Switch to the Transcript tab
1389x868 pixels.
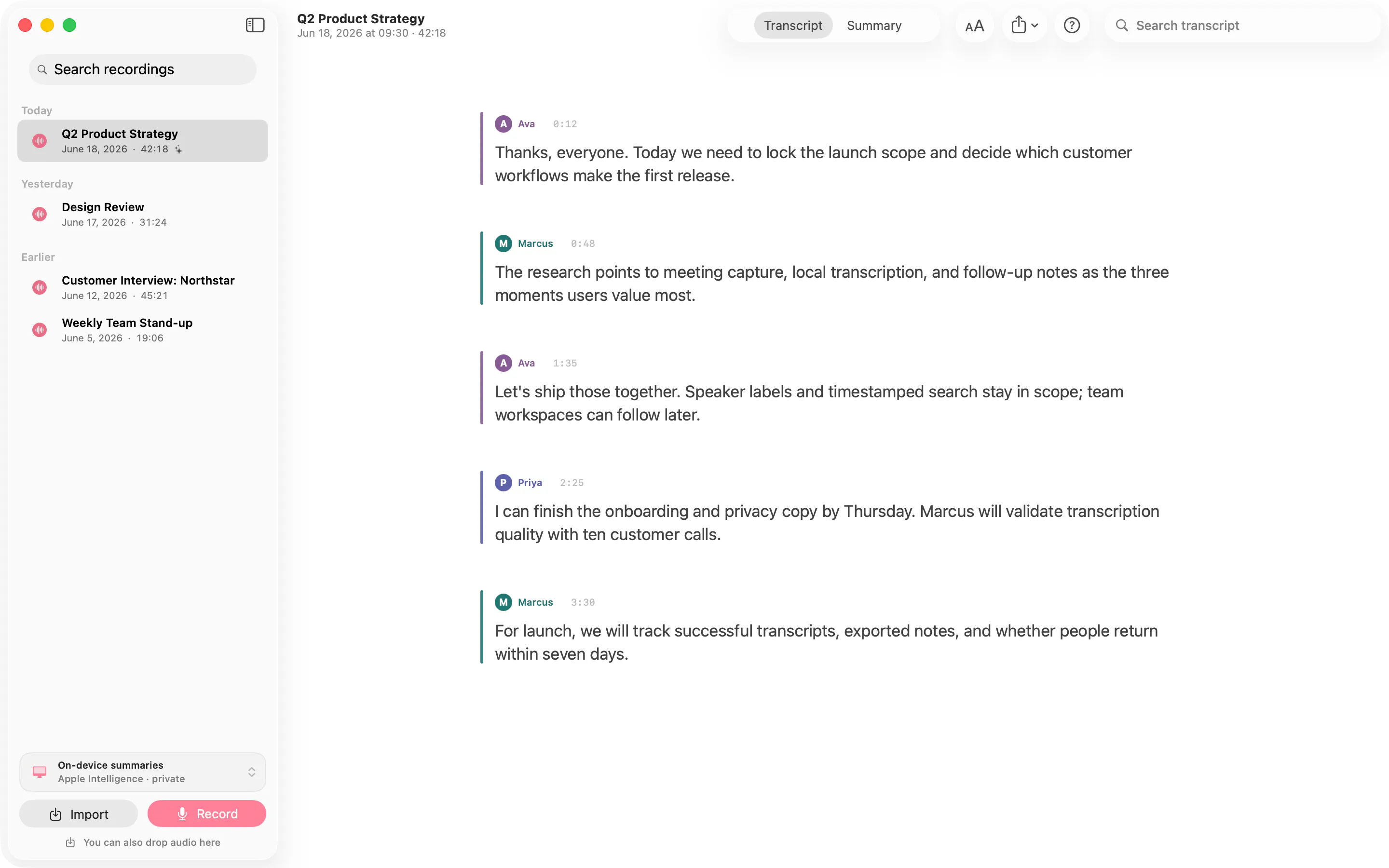tap(793, 25)
